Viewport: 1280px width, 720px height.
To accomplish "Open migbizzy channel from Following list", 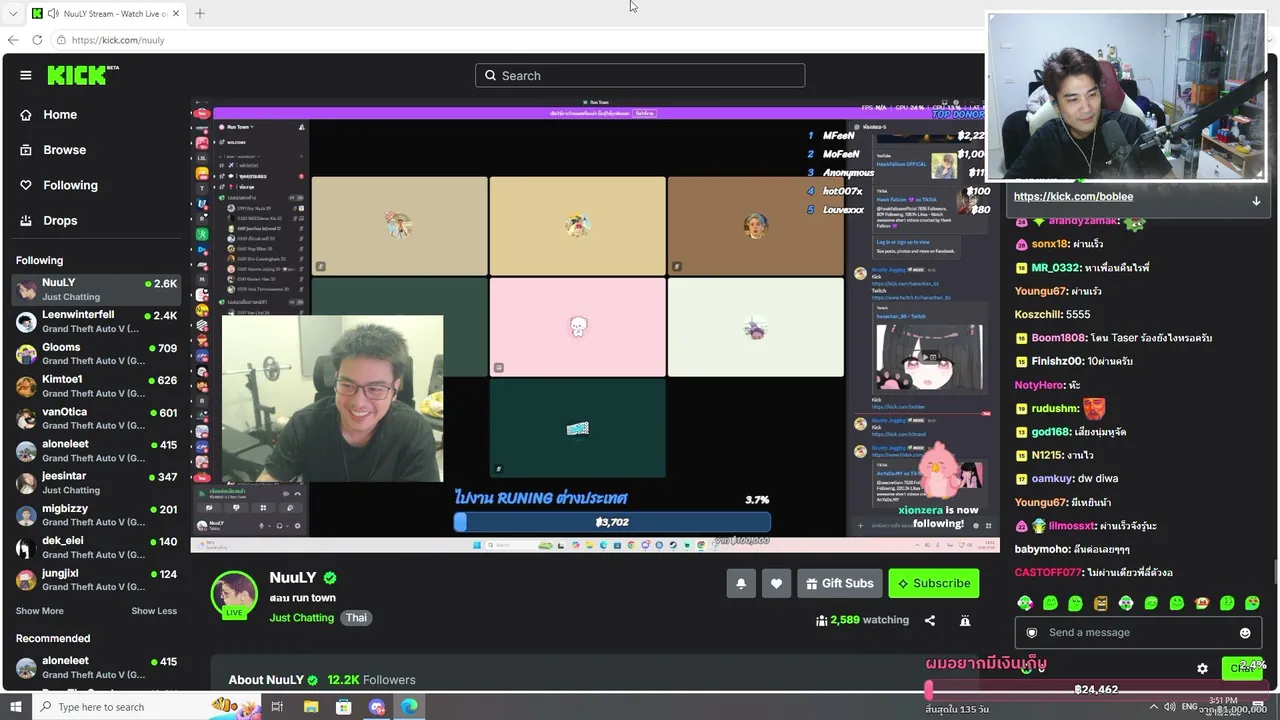I will point(96,515).
